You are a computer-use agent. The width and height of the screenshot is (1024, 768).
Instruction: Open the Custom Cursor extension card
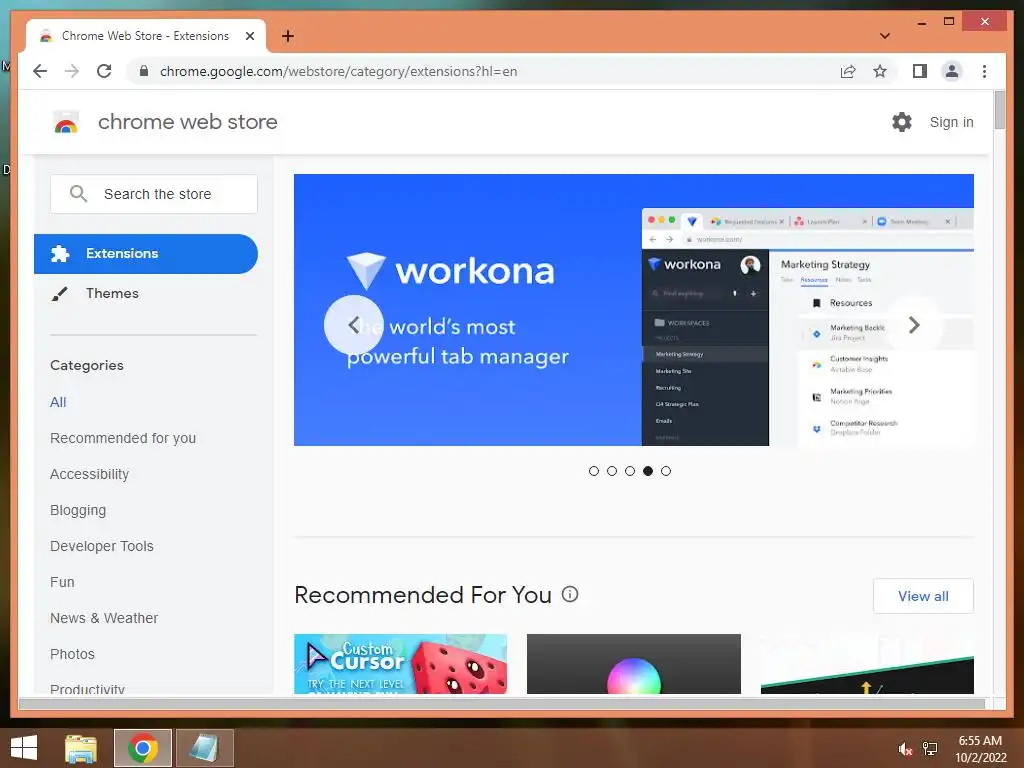pyautogui.click(x=400, y=664)
